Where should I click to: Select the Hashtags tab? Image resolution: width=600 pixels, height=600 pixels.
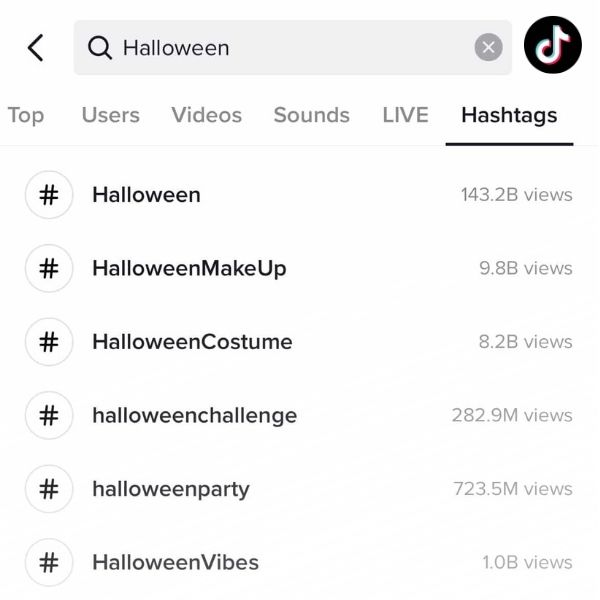tap(509, 116)
